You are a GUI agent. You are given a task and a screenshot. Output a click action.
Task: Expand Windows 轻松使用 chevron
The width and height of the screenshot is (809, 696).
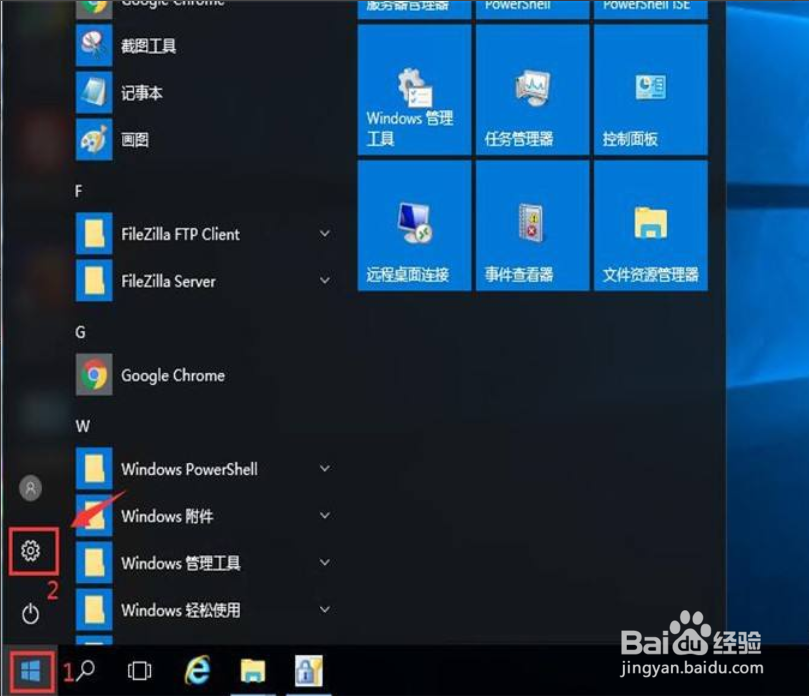tap(325, 609)
